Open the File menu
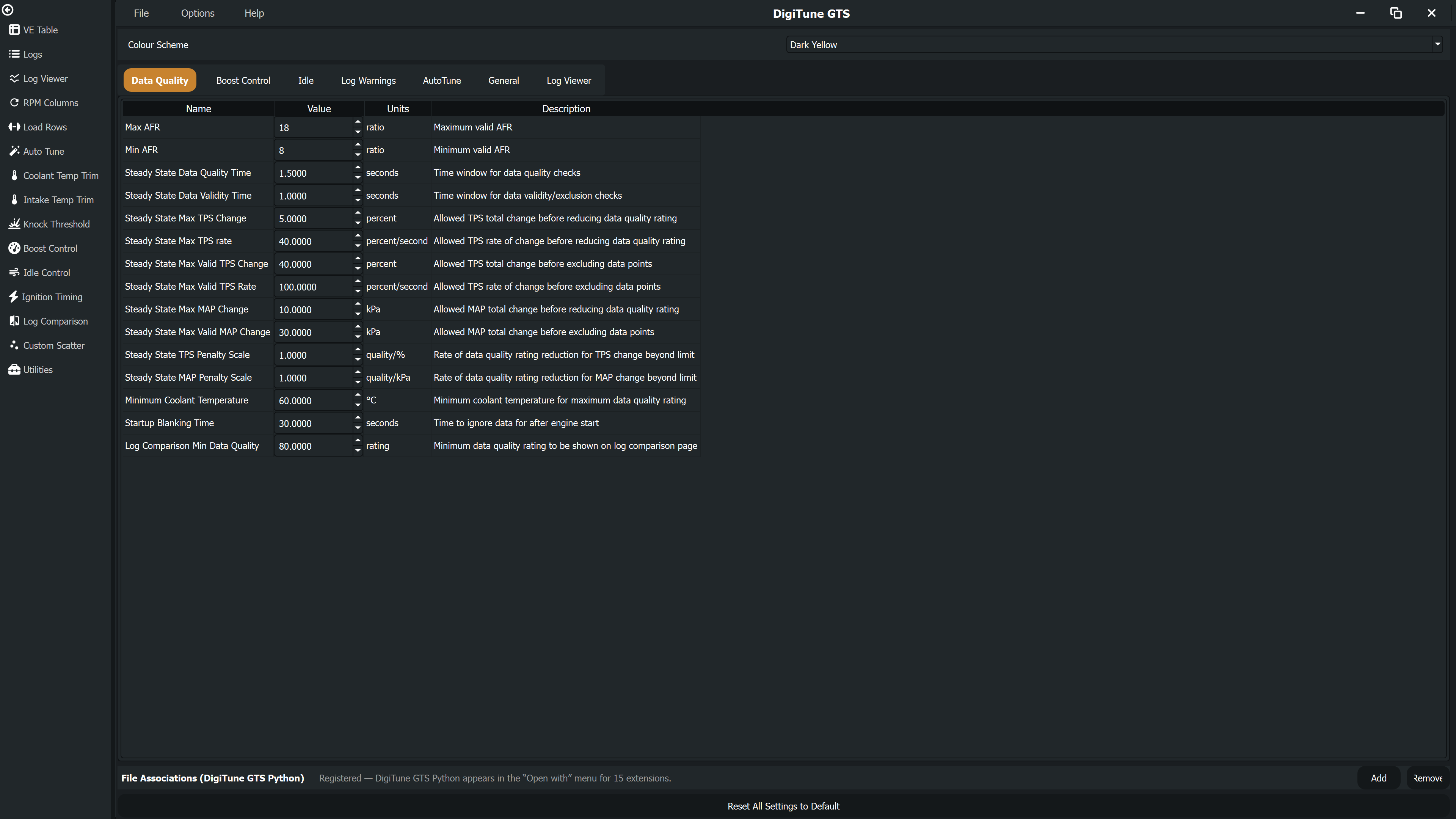 [141, 13]
